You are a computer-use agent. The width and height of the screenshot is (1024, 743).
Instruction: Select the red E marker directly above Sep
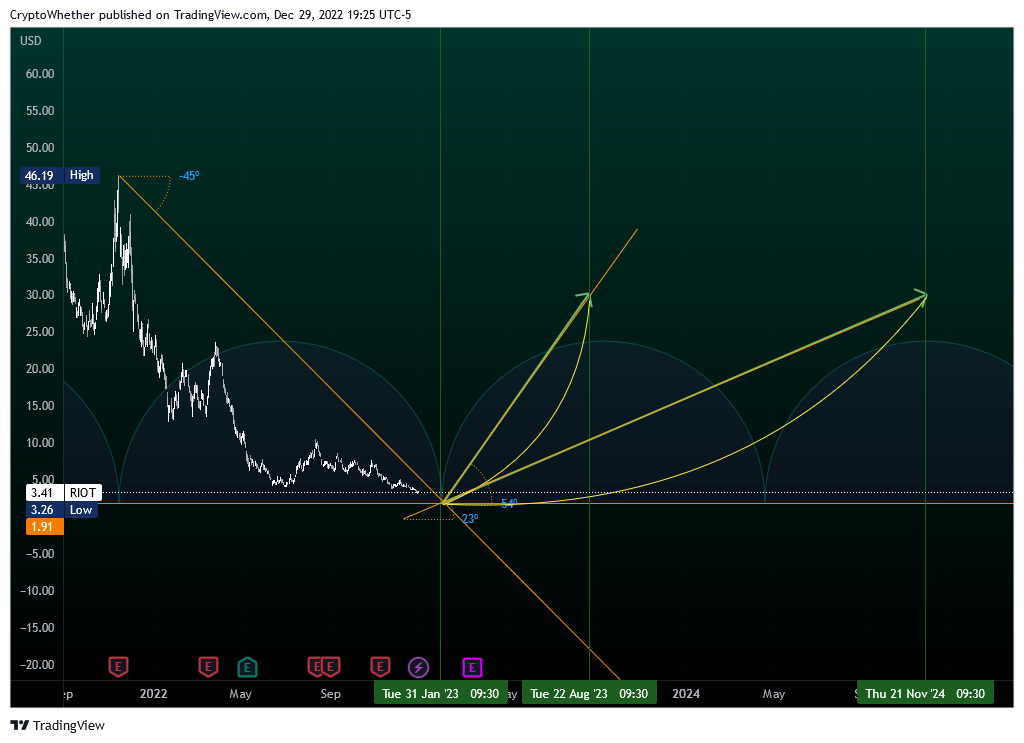pos(330,667)
